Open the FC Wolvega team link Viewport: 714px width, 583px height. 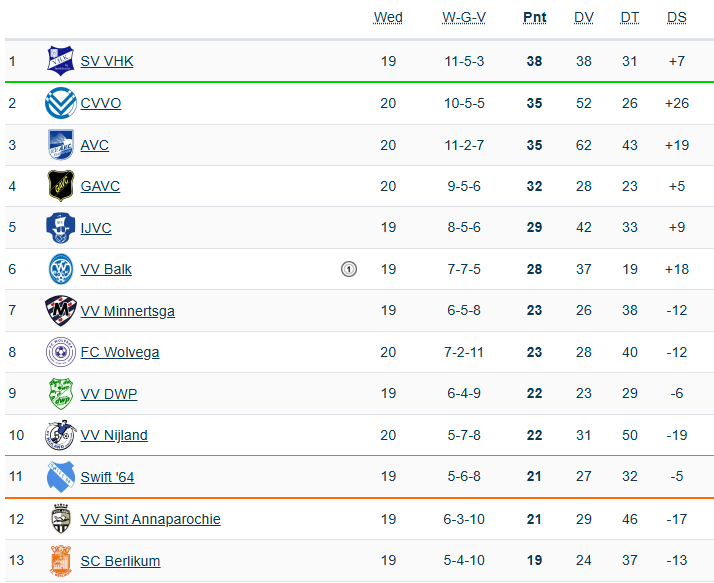click(120, 352)
